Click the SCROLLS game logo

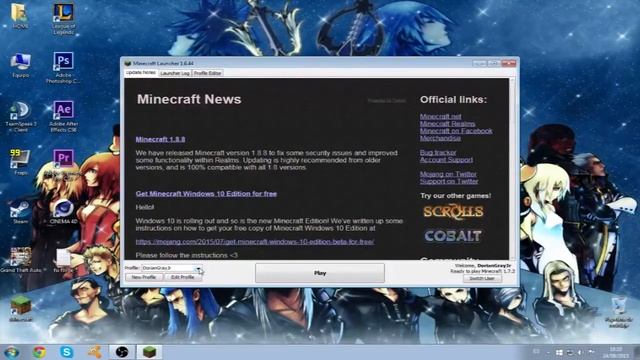click(x=453, y=212)
